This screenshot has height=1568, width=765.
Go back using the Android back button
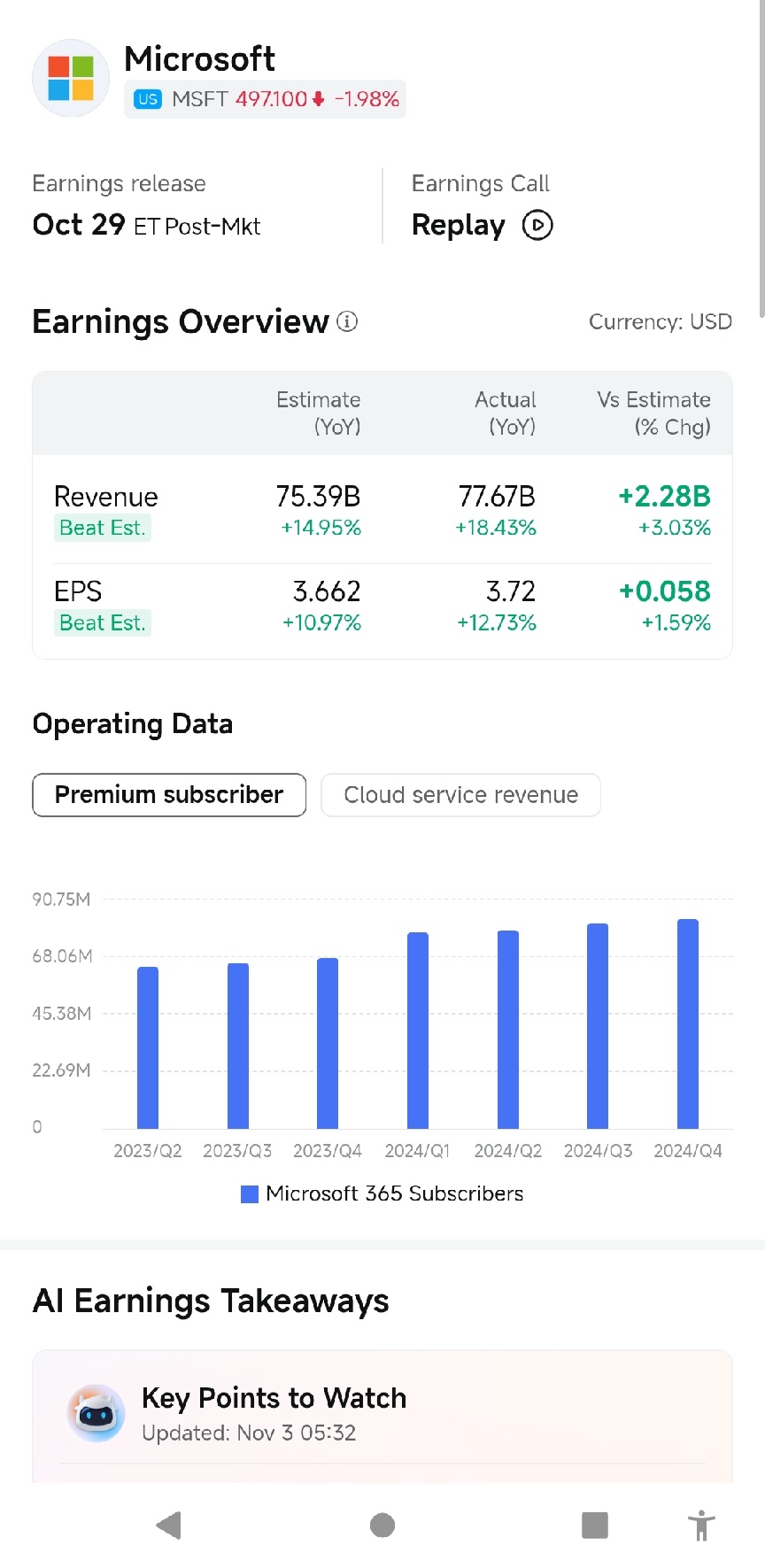[168, 1525]
